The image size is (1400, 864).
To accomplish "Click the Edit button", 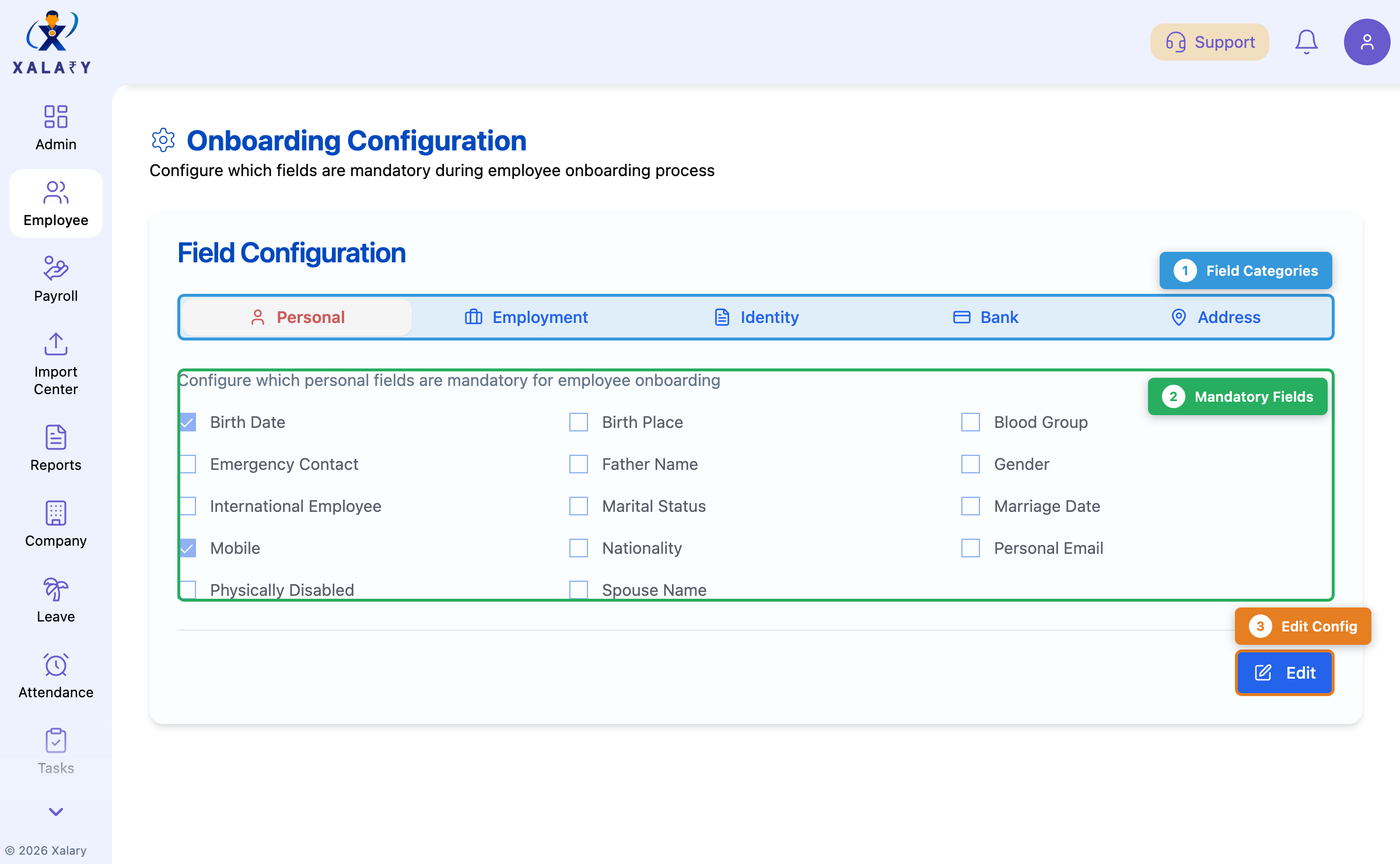I will coord(1284,673).
